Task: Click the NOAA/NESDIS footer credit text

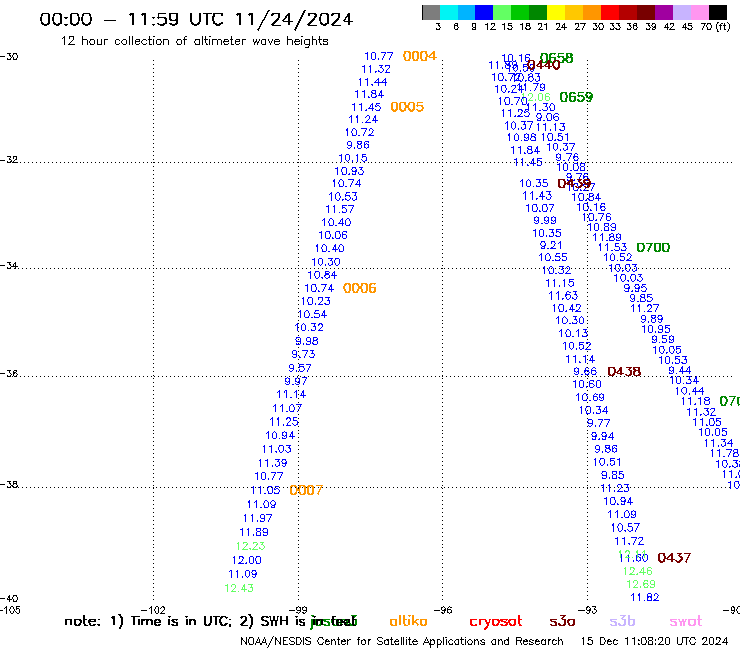Action: click(x=402, y=641)
